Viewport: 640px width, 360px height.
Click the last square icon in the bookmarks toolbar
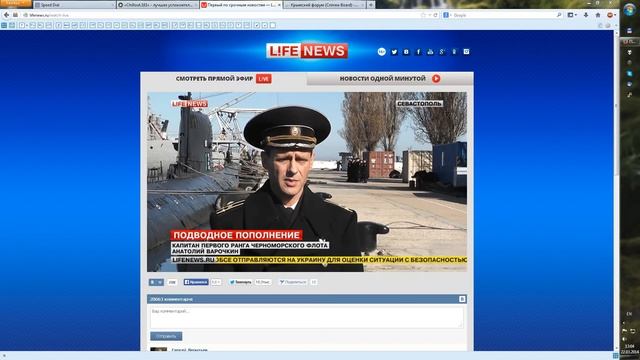tap(273, 25)
